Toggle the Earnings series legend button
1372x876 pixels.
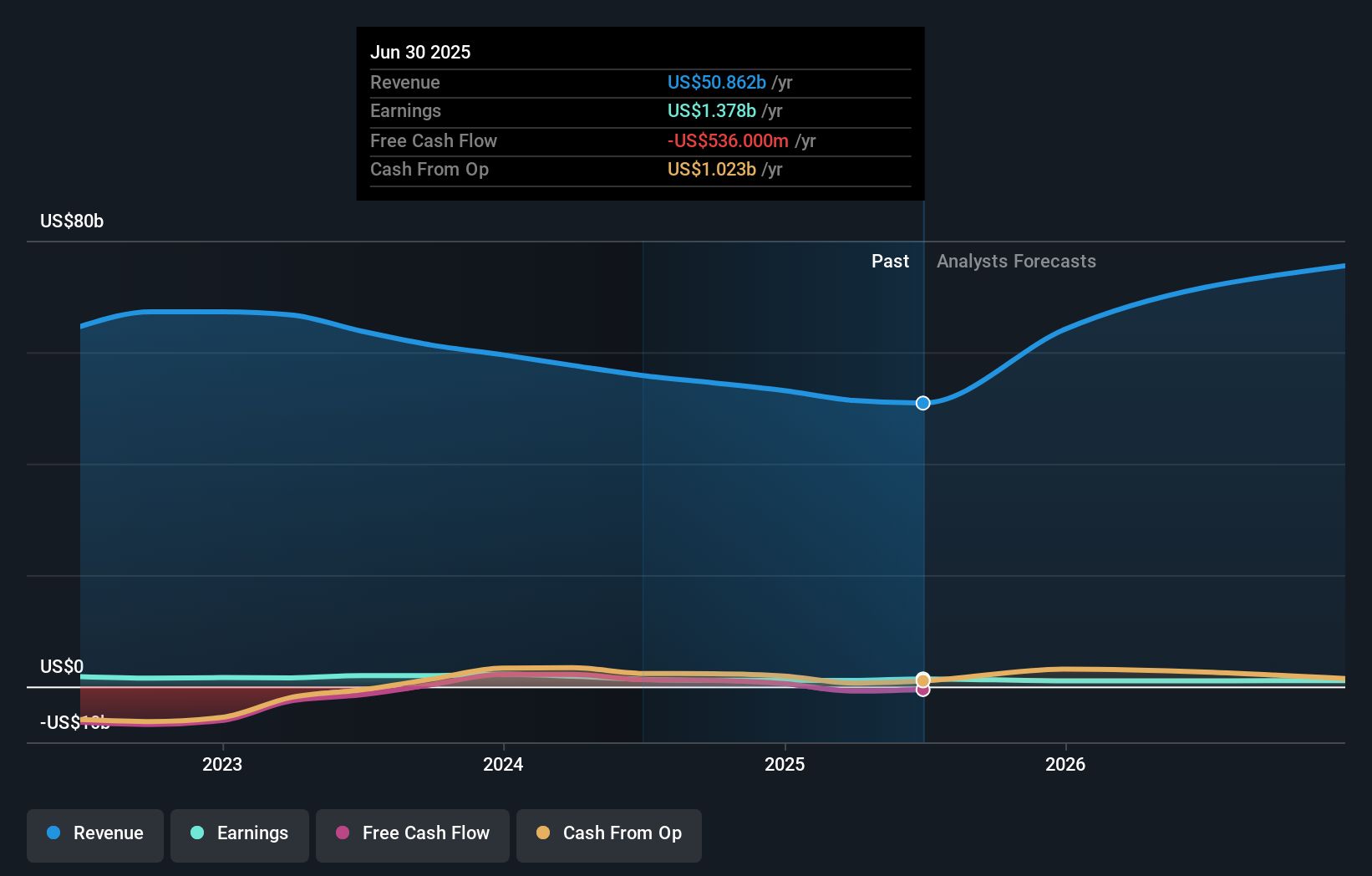pos(240,834)
